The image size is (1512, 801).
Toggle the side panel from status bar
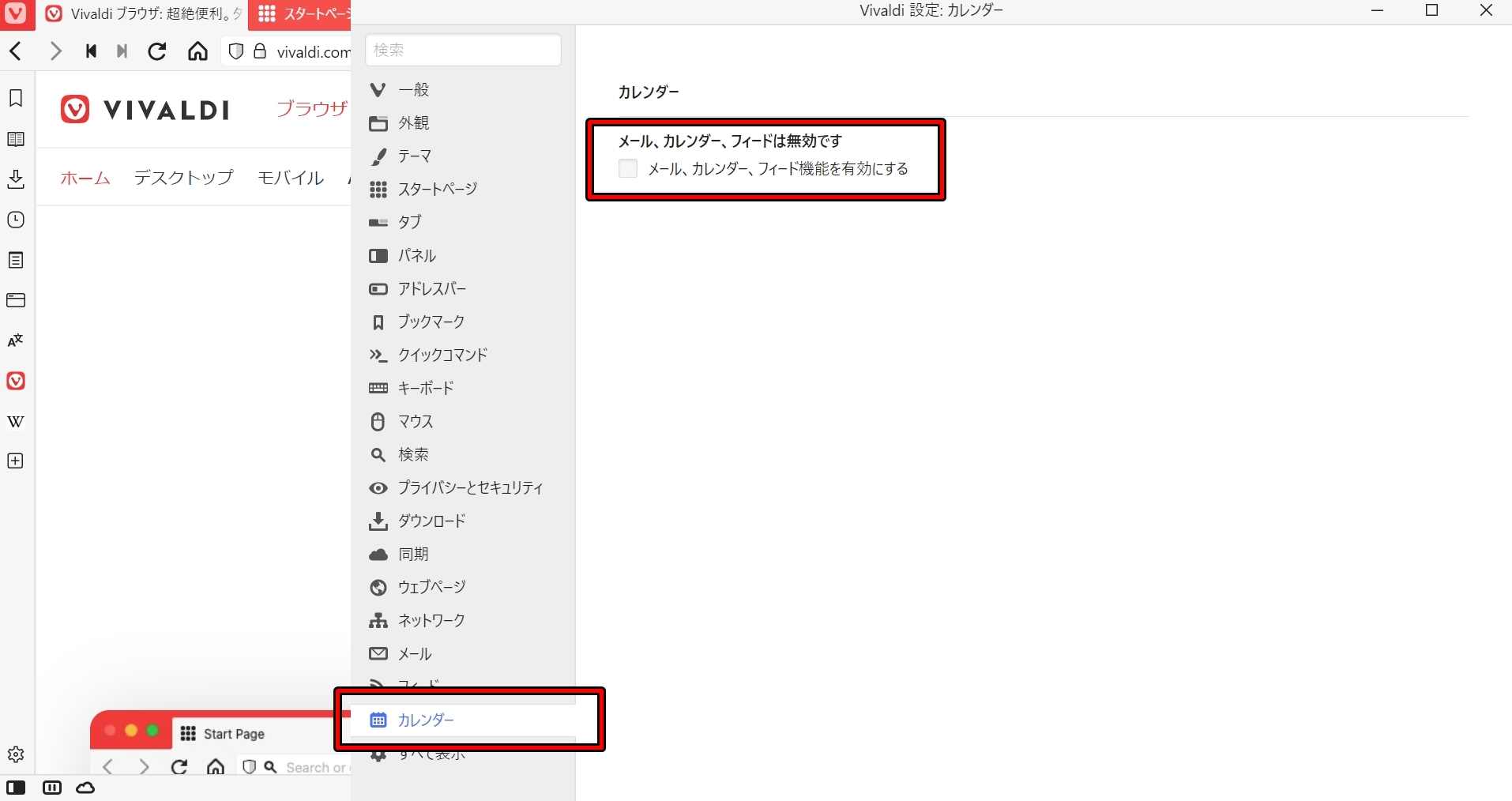coord(16,788)
